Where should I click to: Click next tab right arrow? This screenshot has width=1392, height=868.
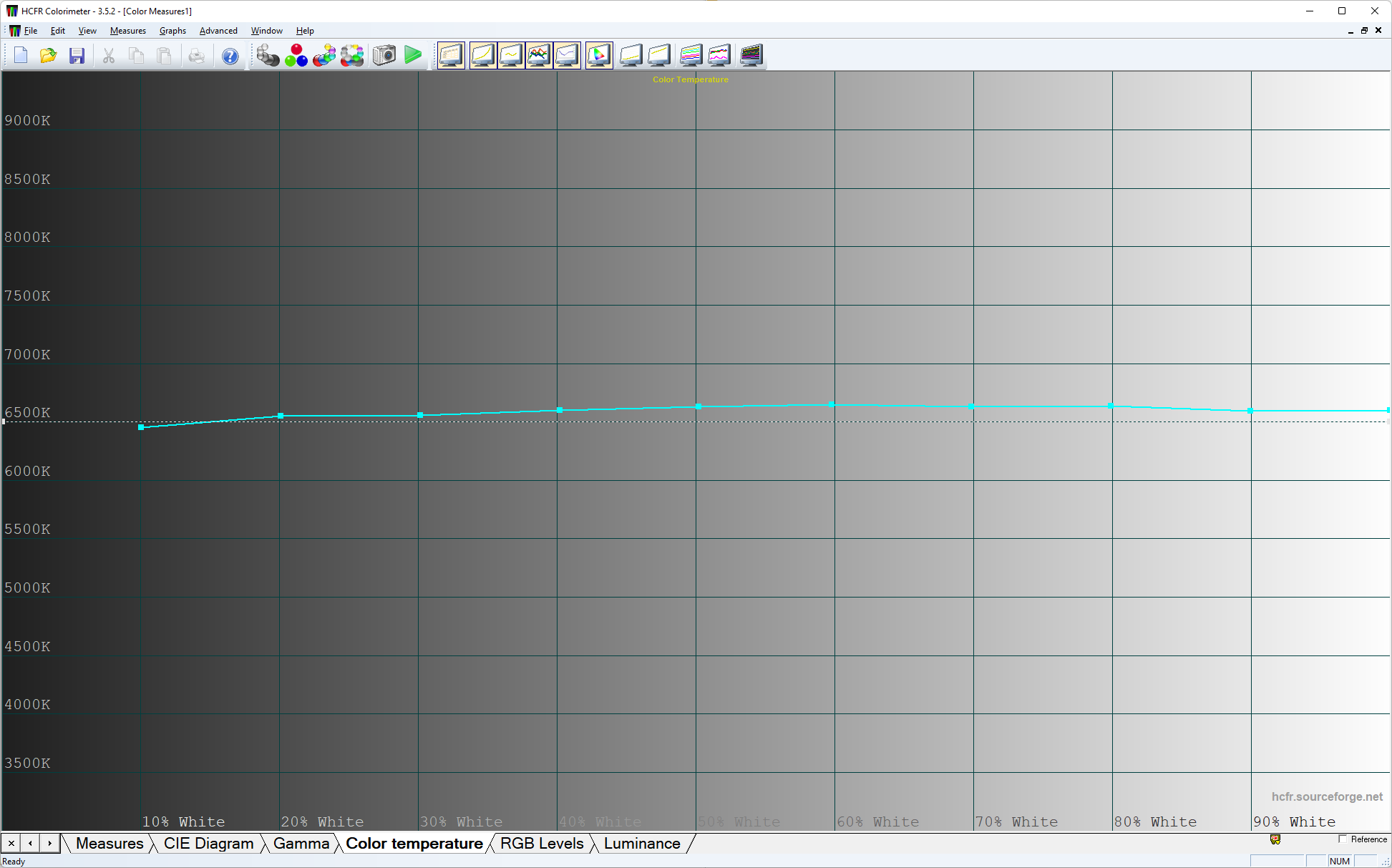tap(49, 844)
